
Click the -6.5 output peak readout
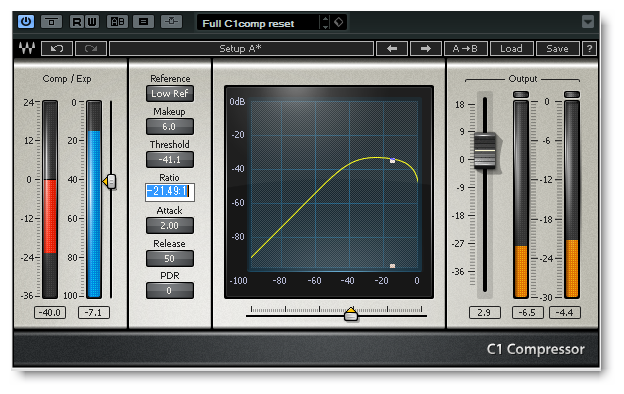pos(527,313)
